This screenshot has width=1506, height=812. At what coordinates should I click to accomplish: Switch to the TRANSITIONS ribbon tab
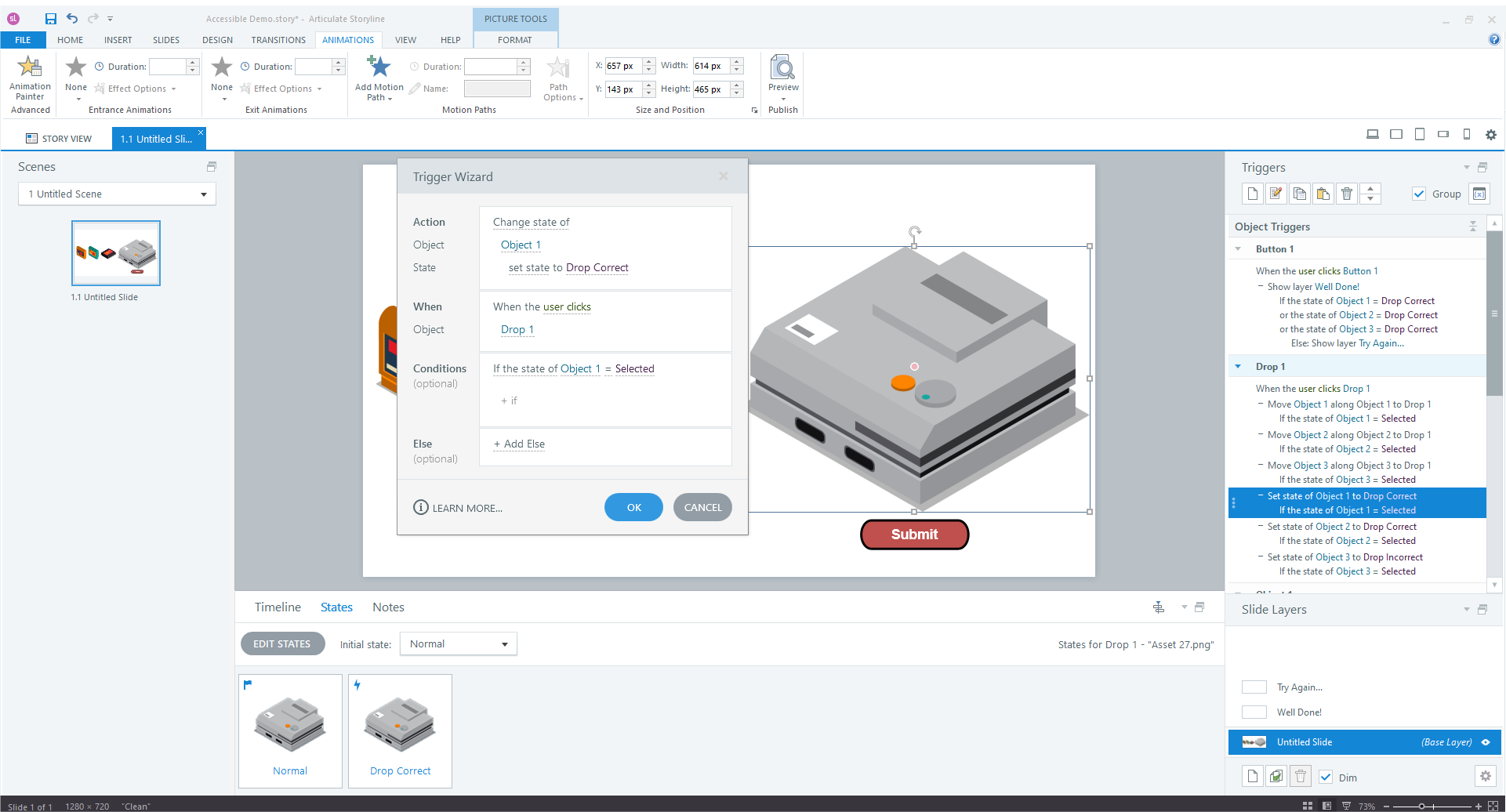coord(278,40)
